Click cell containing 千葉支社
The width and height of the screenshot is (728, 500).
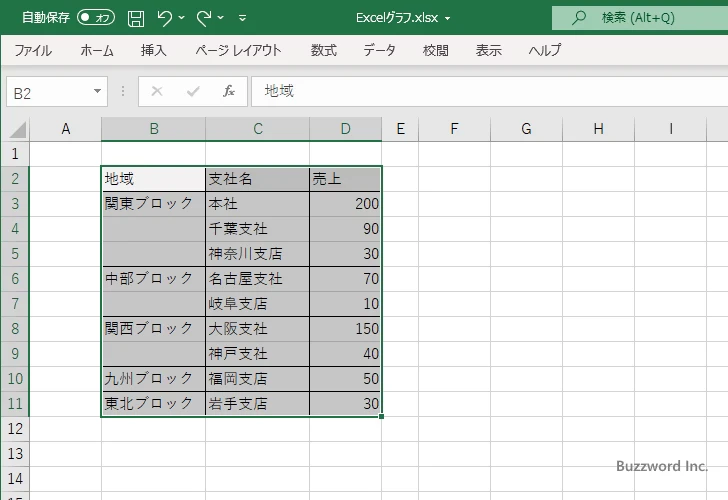pos(258,229)
